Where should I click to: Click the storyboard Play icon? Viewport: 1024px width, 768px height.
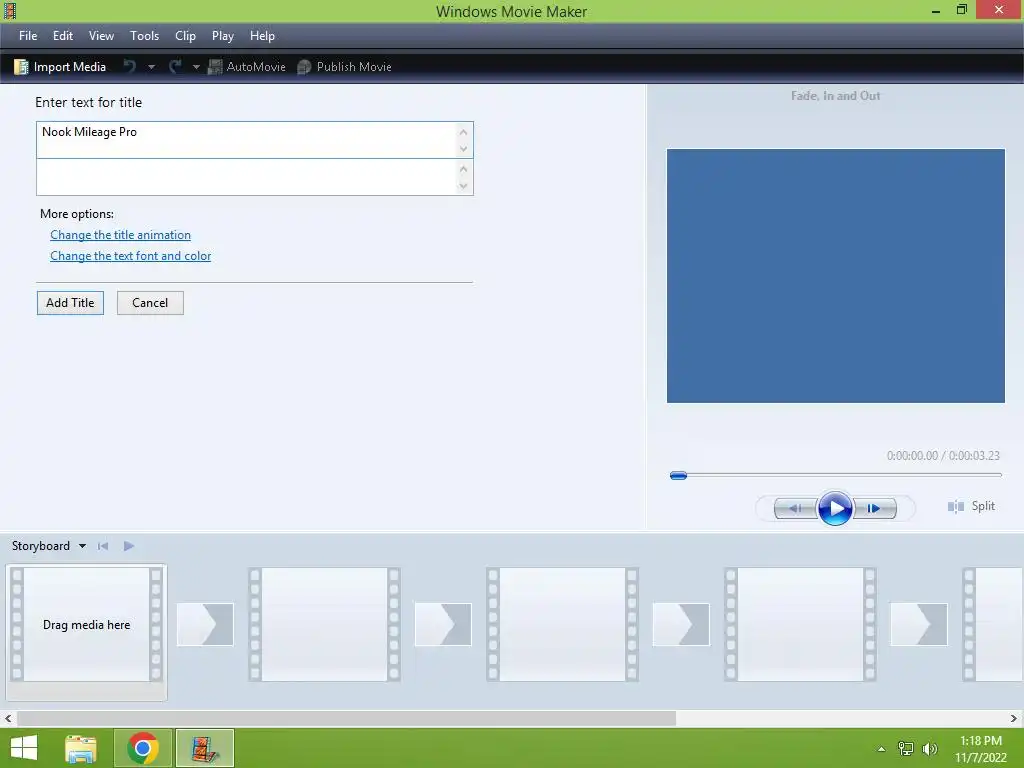tap(129, 546)
